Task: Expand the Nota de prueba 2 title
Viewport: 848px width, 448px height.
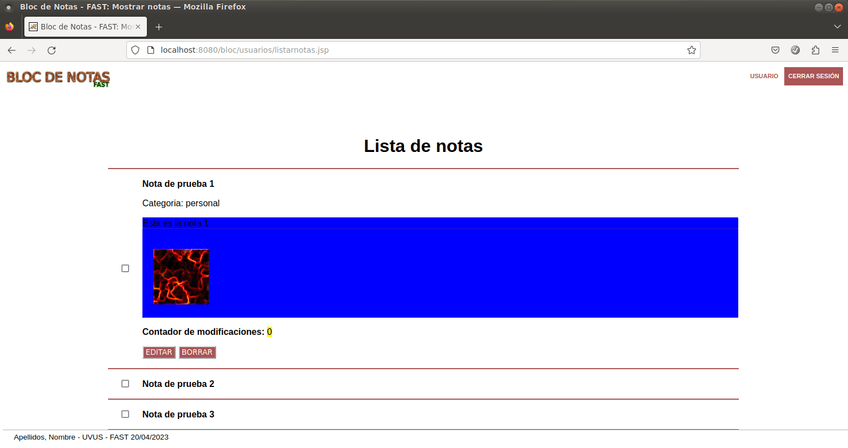Action: click(178, 384)
